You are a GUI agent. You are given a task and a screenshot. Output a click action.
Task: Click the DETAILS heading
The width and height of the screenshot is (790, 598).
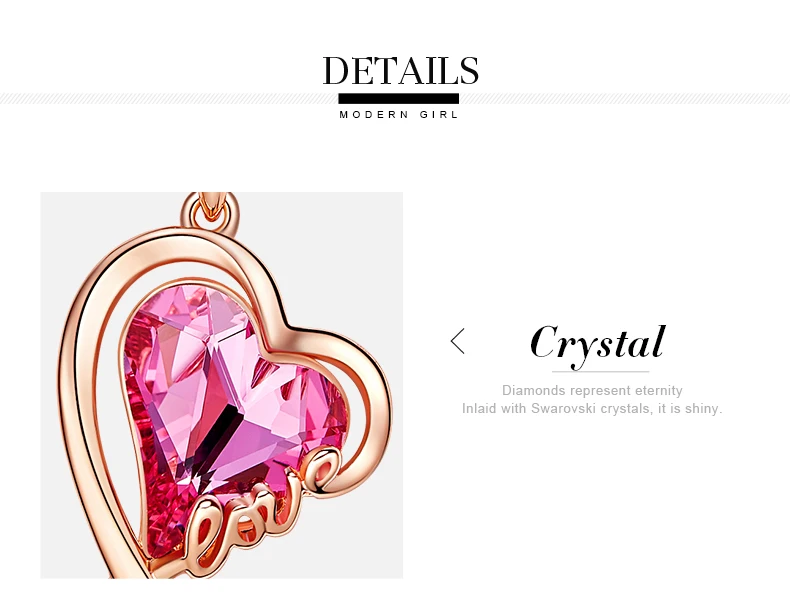[401, 71]
